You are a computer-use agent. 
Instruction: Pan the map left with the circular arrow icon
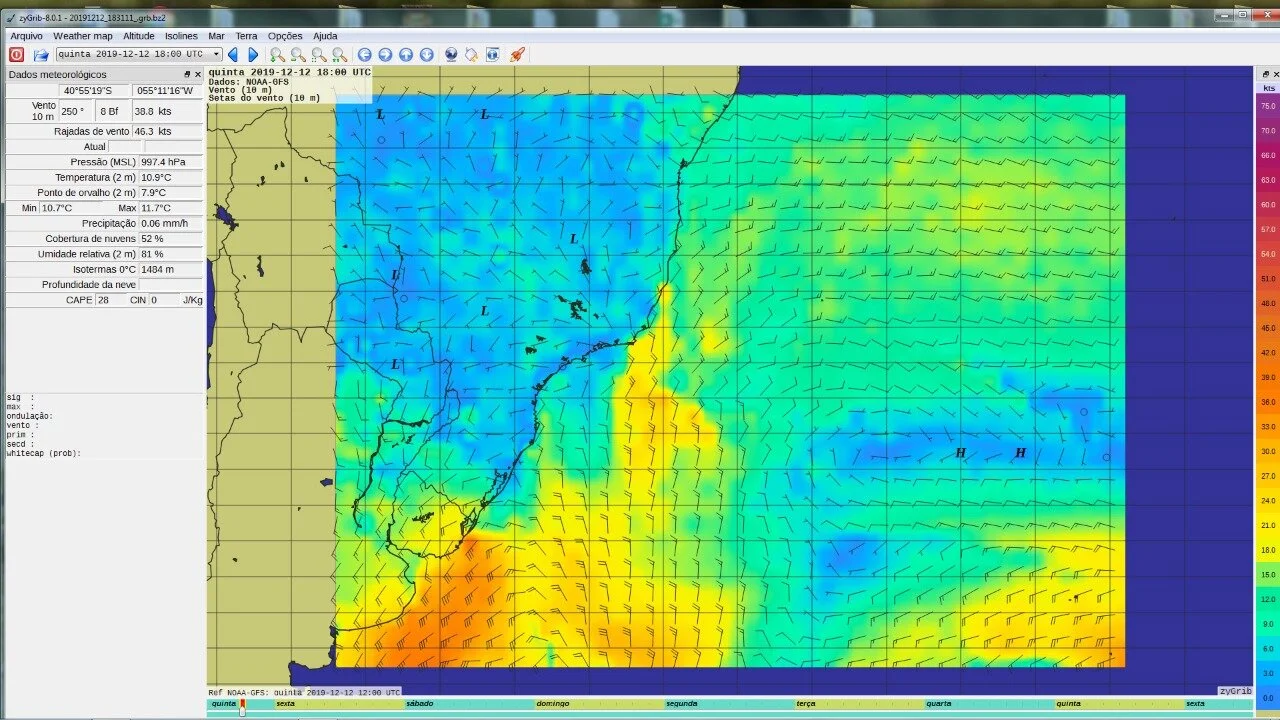pyautogui.click(x=366, y=54)
